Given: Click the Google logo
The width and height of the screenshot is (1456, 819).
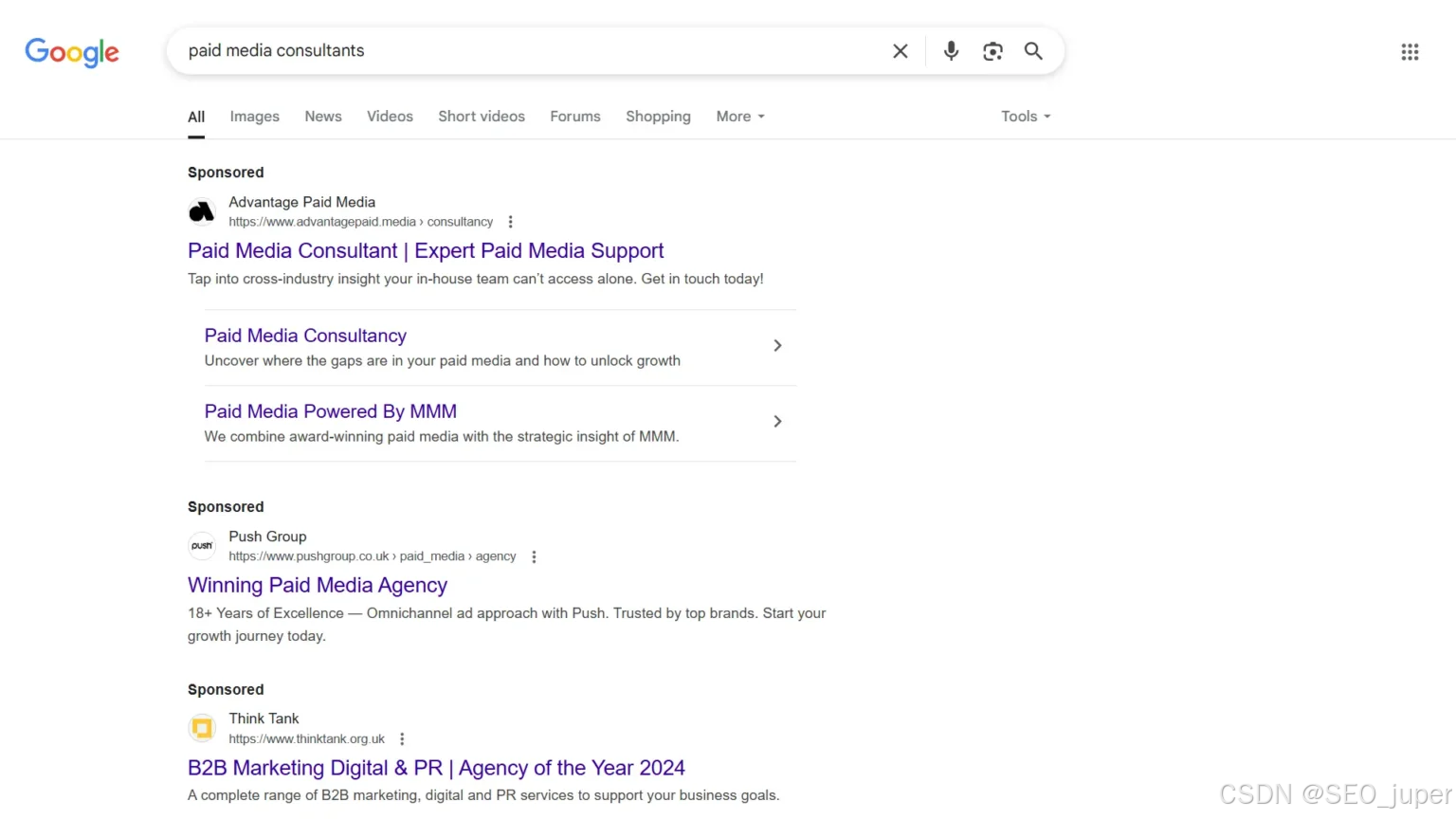Looking at the screenshot, I should click(72, 52).
